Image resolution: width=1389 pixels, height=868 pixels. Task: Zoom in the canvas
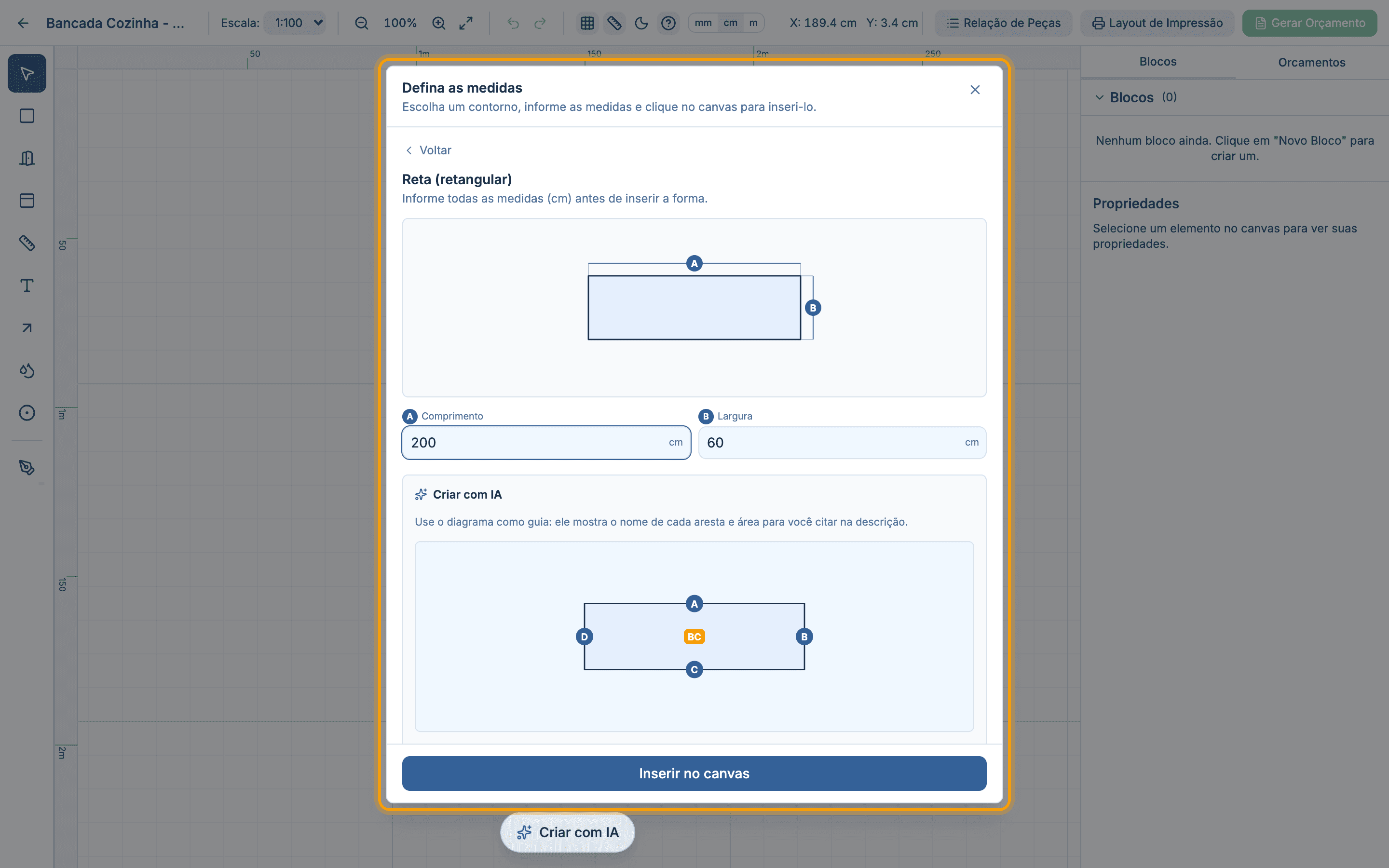click(x=439, y=23)
